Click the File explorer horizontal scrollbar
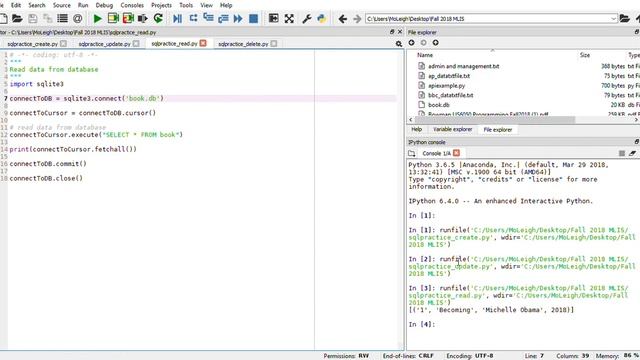The height and width of the screenshot is (360, 640). (494, 120)
